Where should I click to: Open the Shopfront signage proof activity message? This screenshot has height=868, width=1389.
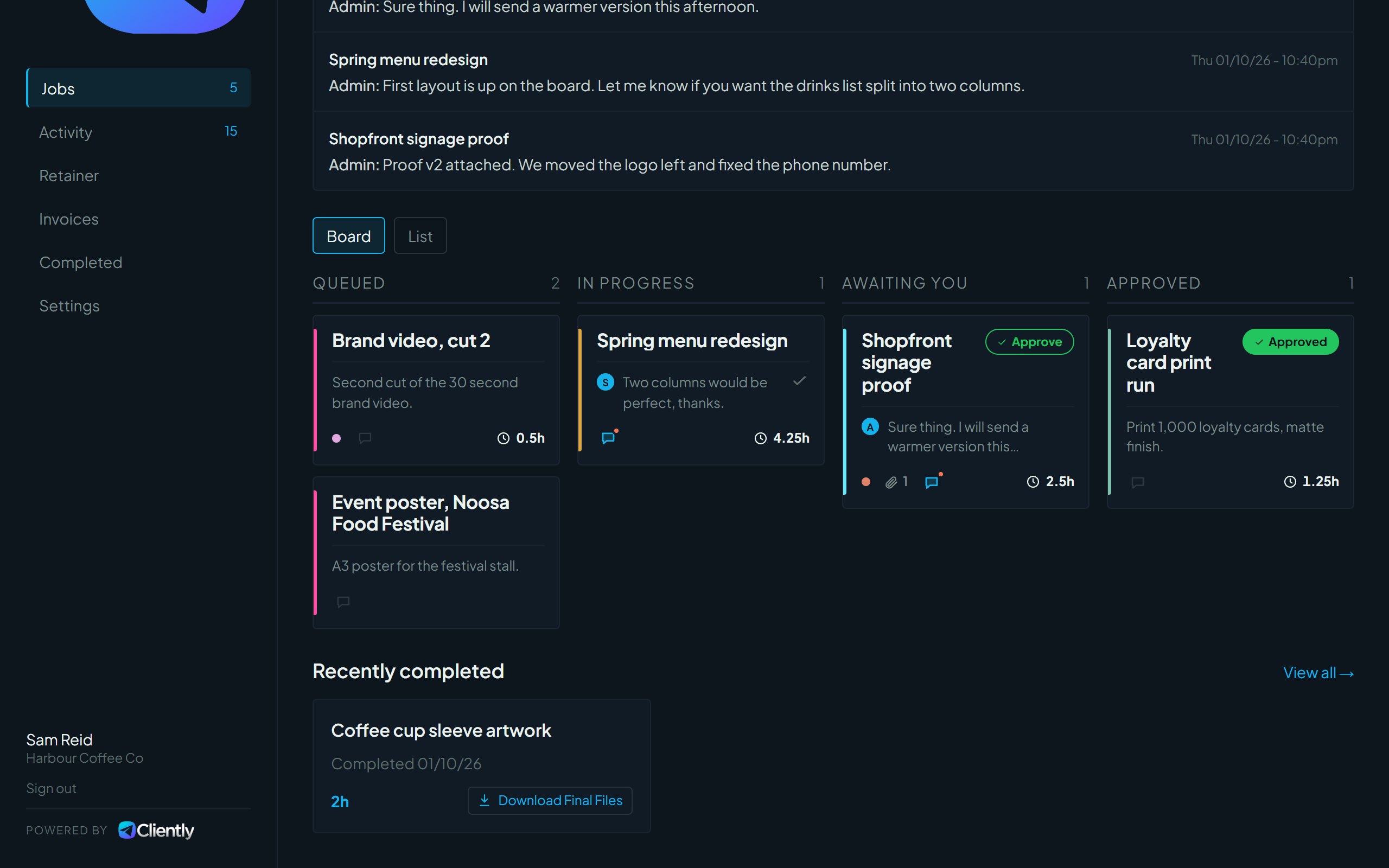pos(833,151)
